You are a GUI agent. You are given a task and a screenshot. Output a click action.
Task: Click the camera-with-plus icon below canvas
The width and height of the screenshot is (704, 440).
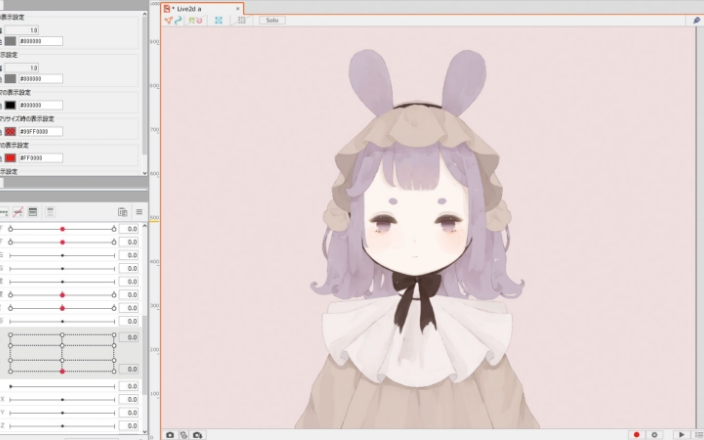pyautogui.click(x=197, y=435)
